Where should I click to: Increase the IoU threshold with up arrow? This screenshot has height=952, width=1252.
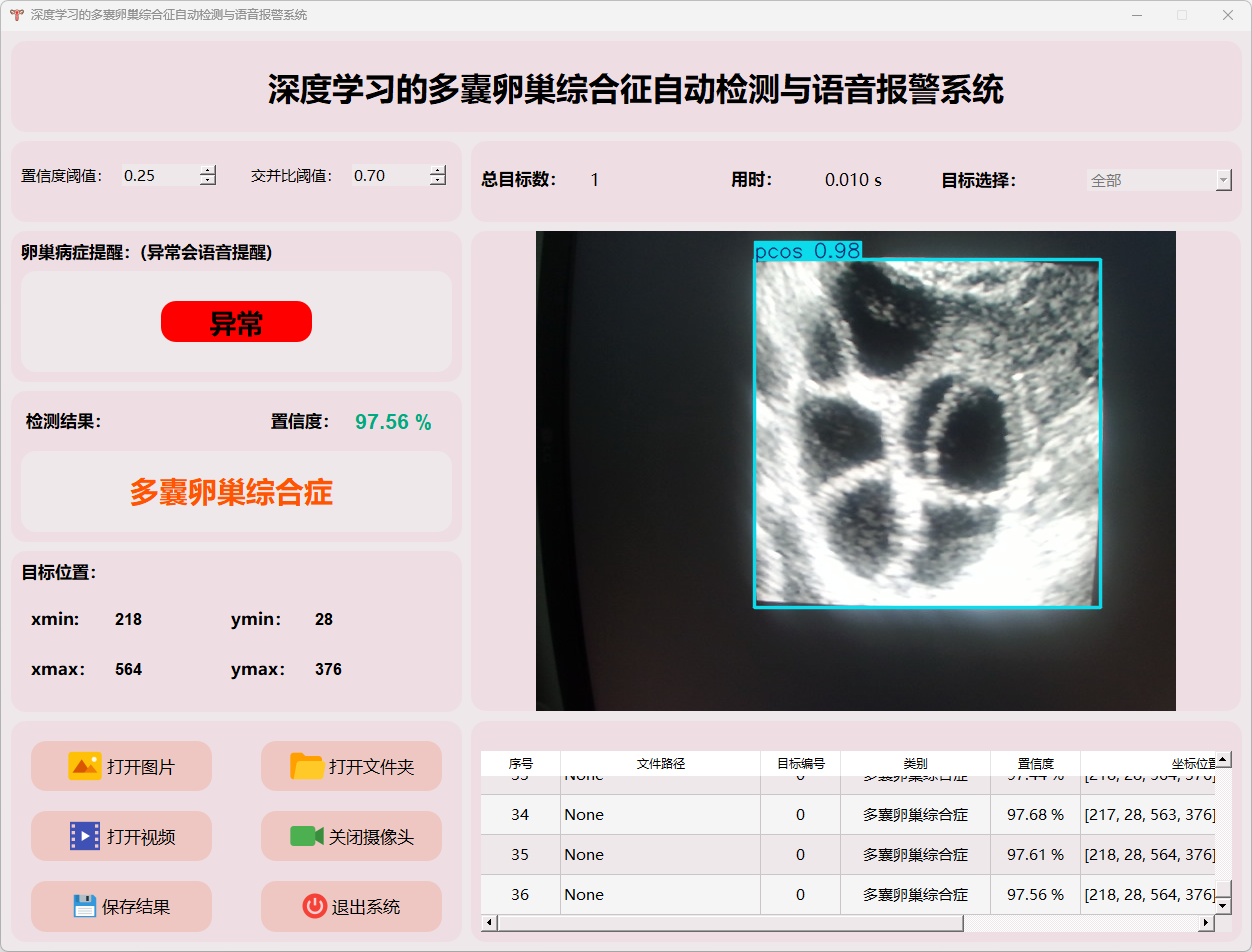click(x=438, y=170)
